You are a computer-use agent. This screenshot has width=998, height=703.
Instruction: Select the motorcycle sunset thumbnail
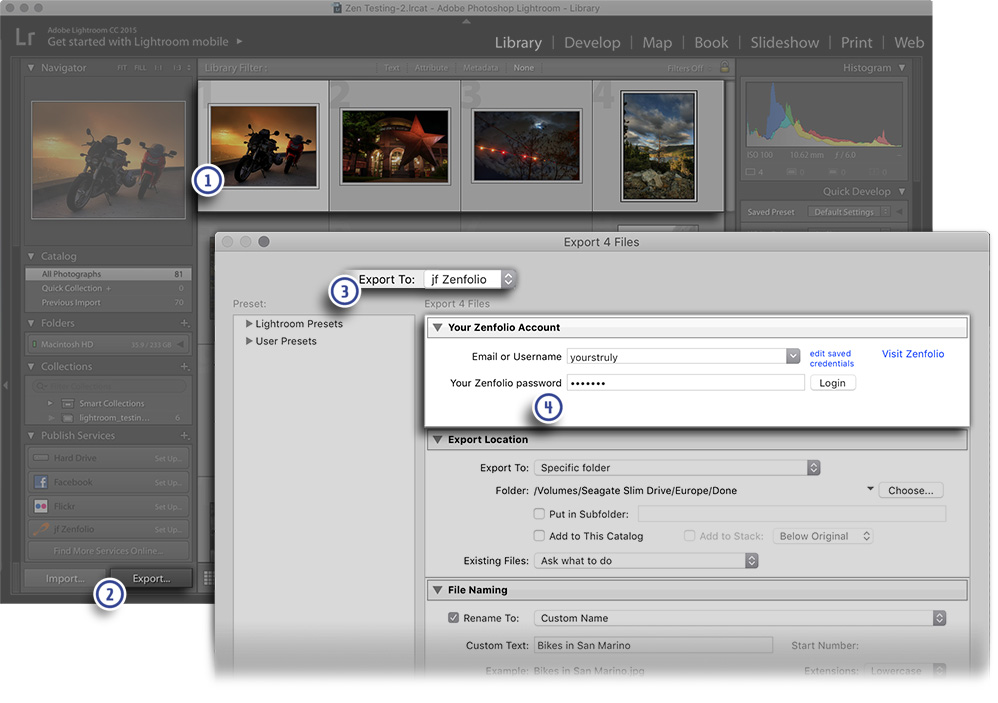(x=264, y=146)
